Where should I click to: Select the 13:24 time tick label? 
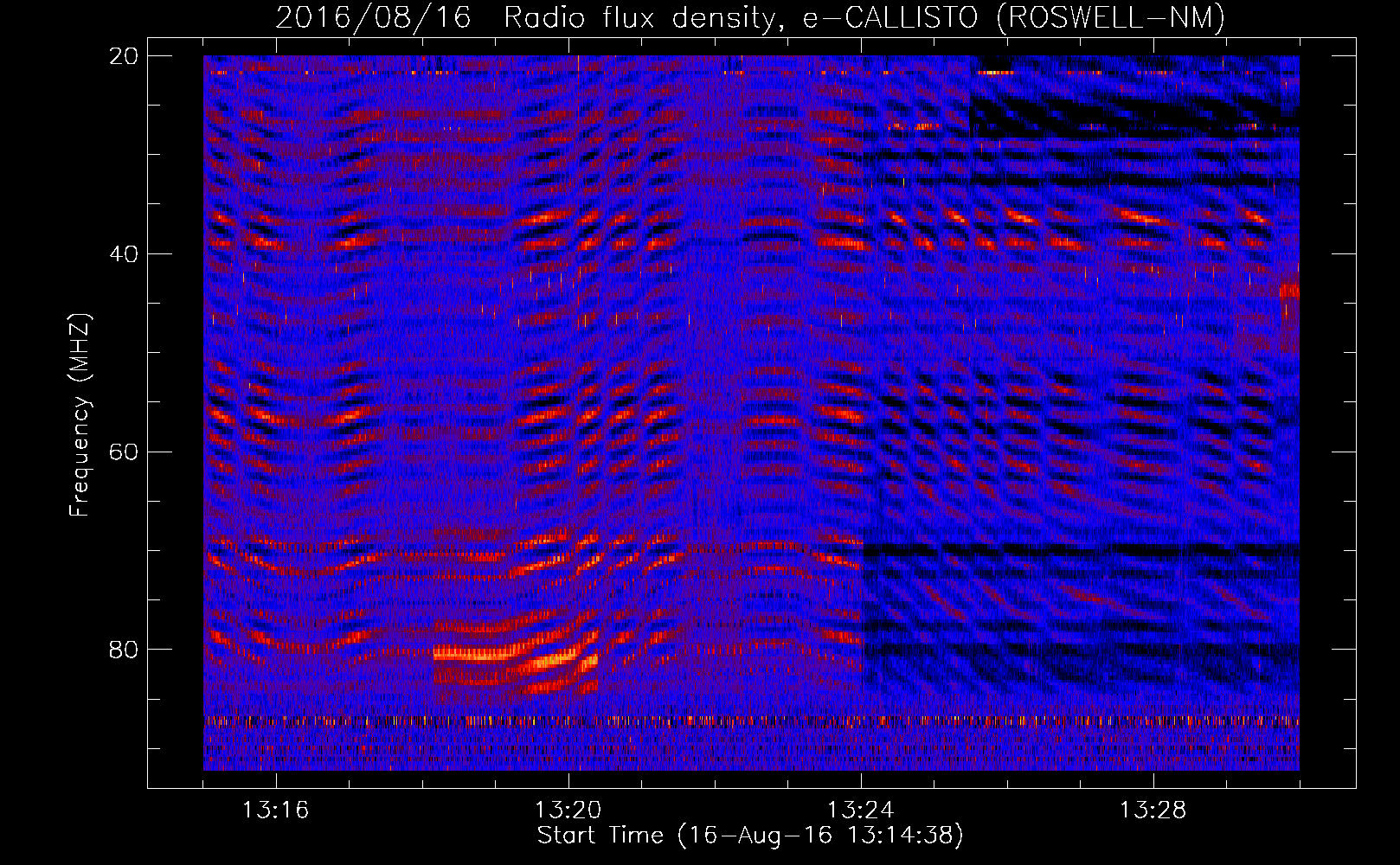tap(861, 811)
